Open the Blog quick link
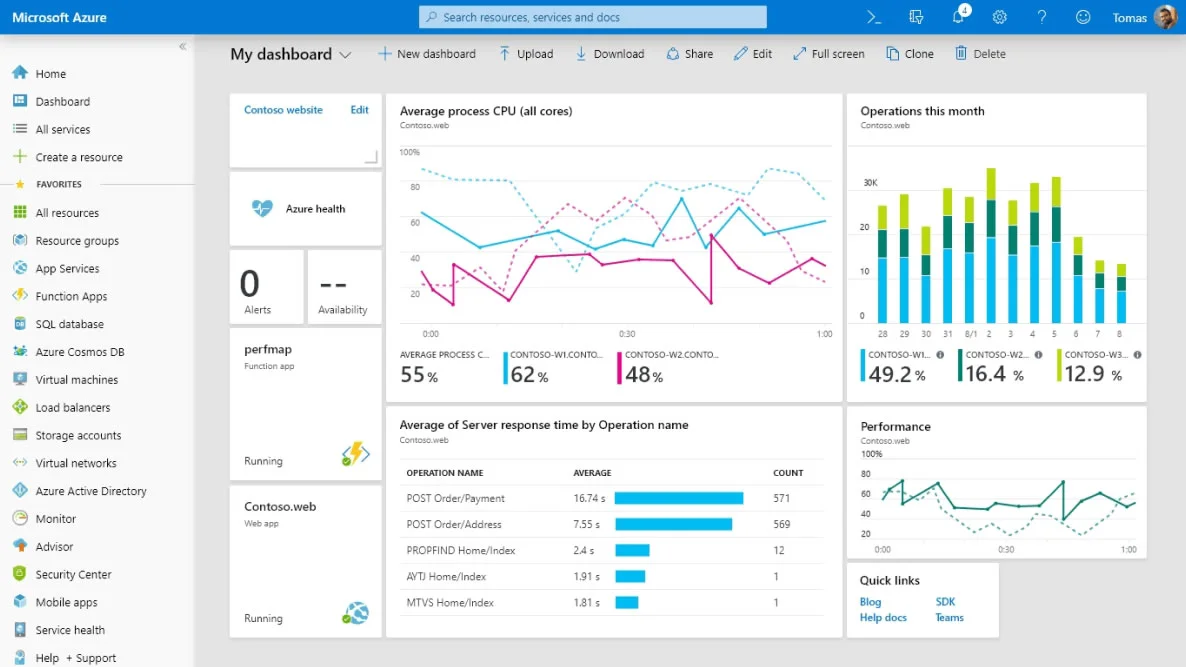Viewport: 1186px width, 667px height. (x=871, y=602)
